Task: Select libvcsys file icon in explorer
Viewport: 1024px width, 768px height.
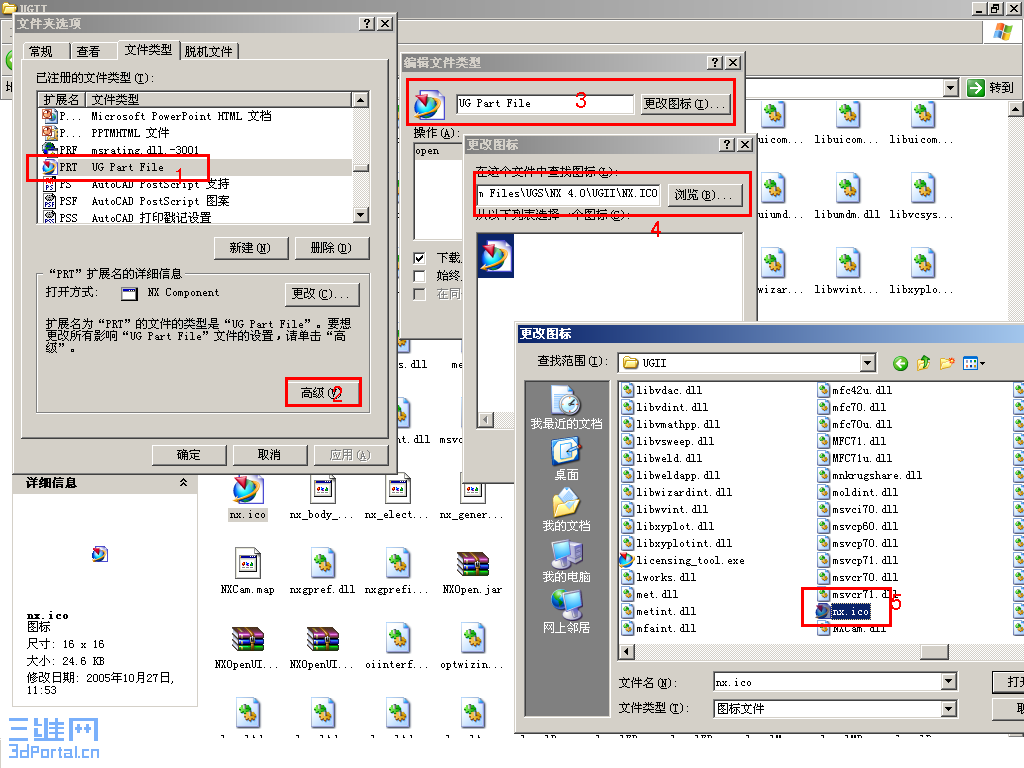Action: [x=922, y=197]
